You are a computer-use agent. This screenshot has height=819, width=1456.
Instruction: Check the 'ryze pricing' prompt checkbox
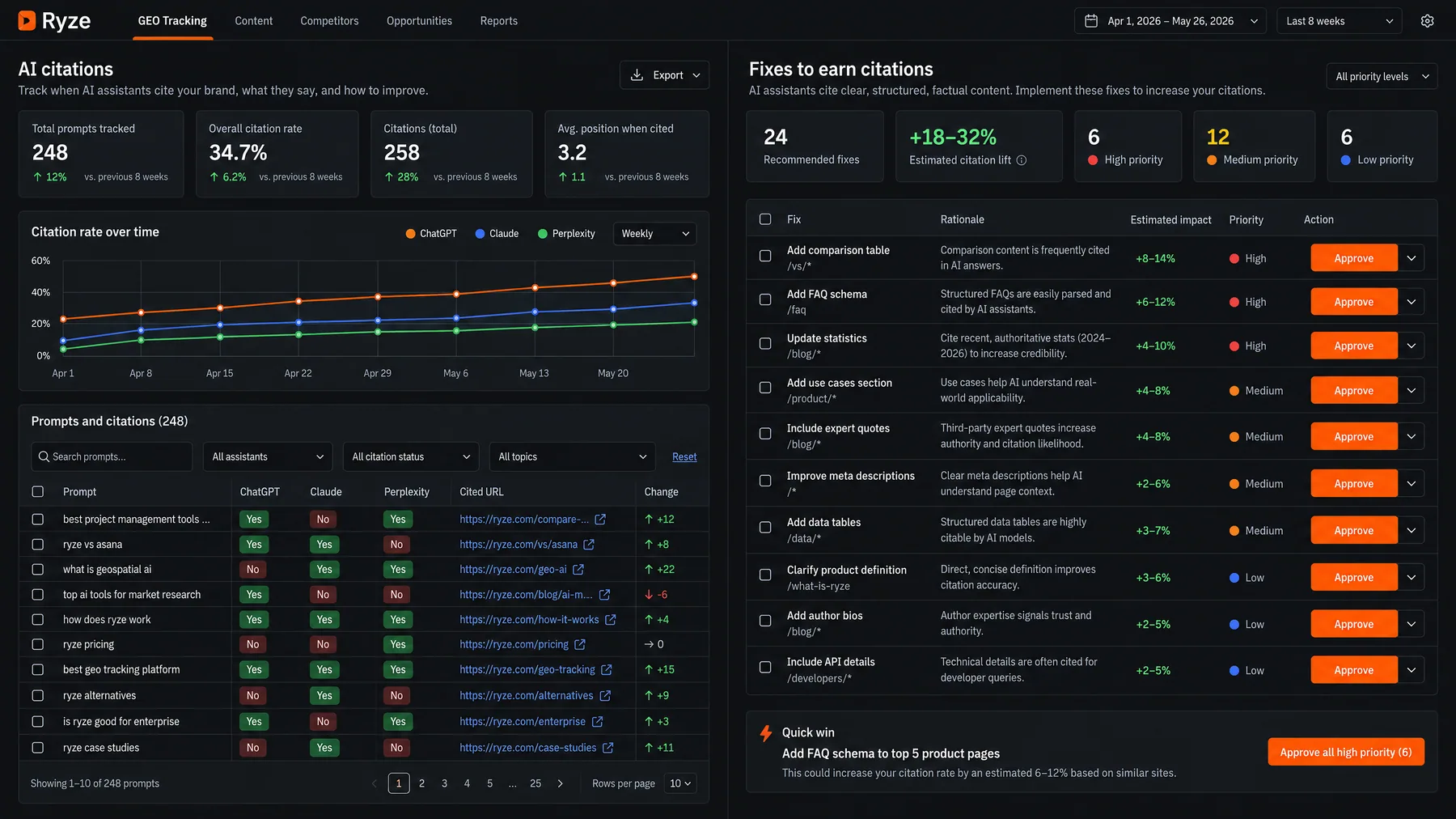click(x=38, y=644)
